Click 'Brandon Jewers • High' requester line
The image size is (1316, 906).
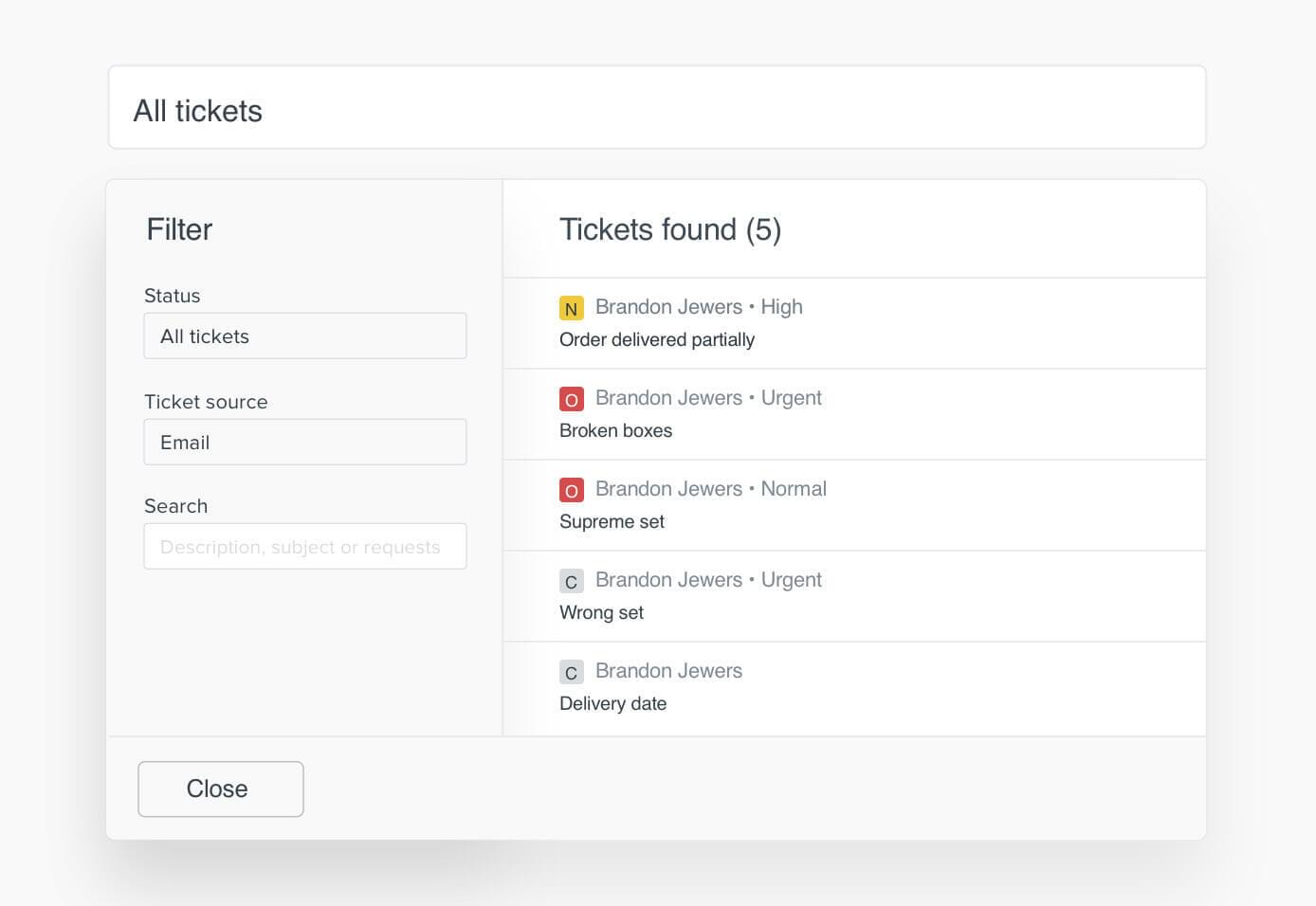[x=699, y=307]
